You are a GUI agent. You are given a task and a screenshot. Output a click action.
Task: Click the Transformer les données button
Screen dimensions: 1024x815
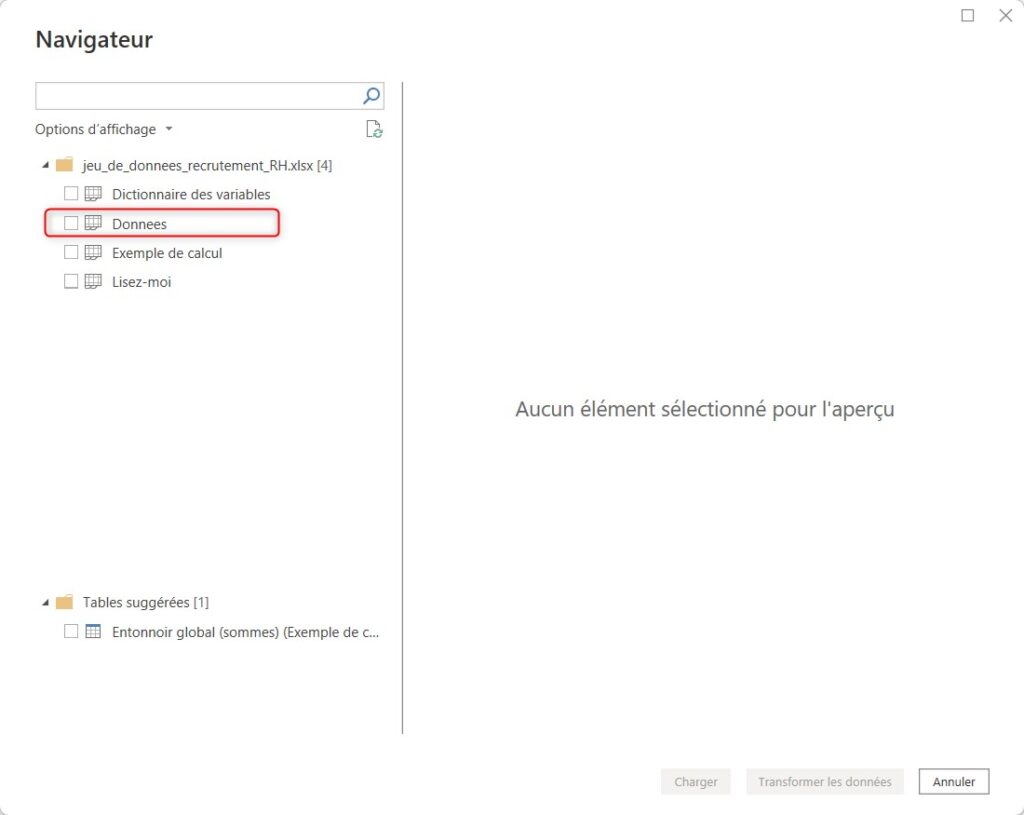tap(824, 781)
